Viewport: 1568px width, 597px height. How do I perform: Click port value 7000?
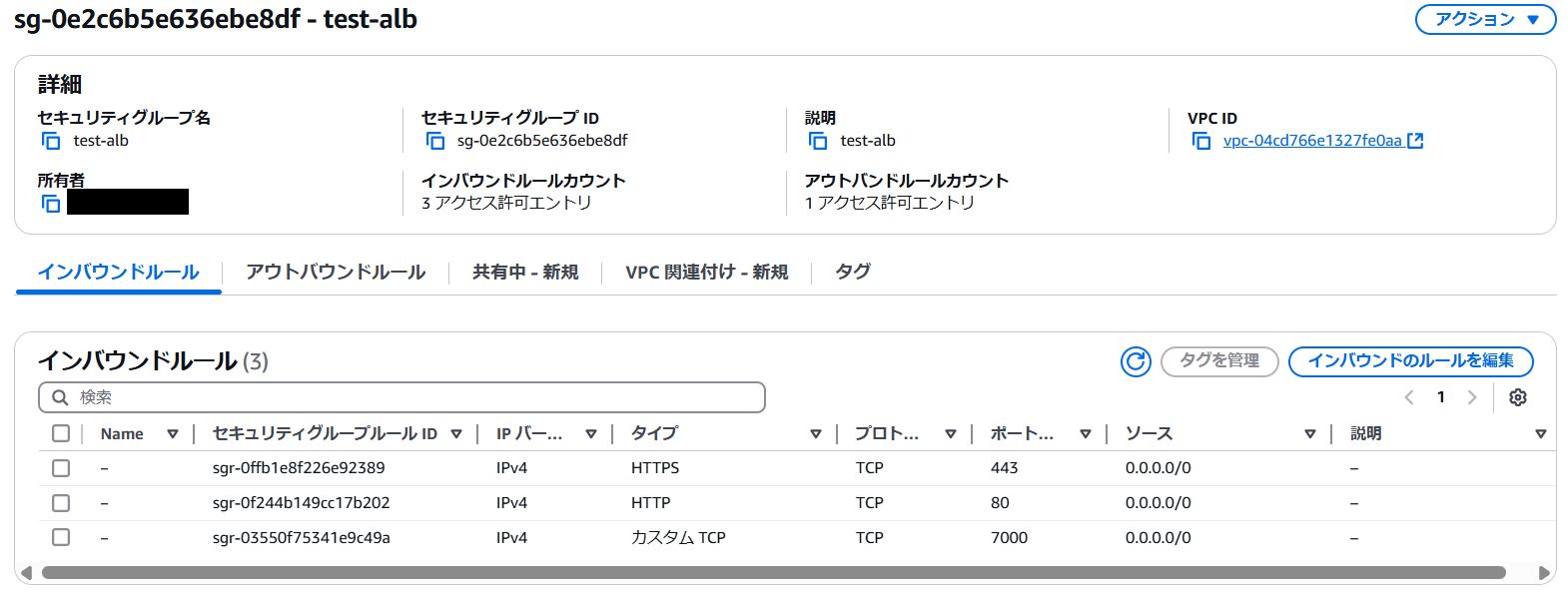[1009, 538]
